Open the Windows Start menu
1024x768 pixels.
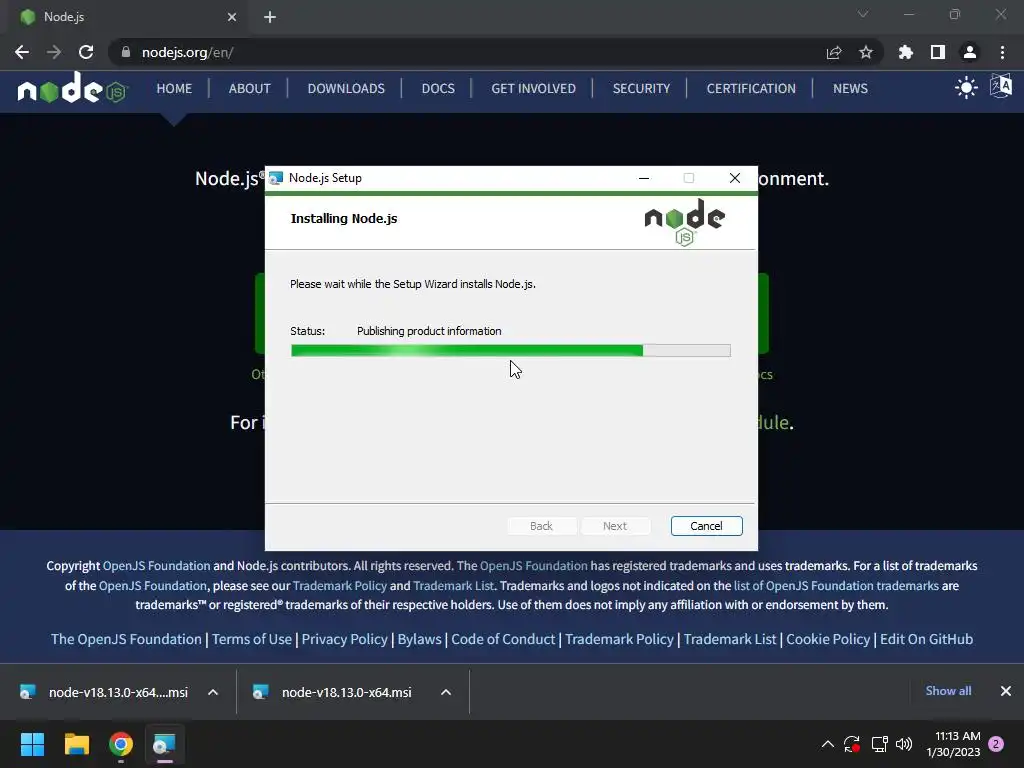coord(32,744)
